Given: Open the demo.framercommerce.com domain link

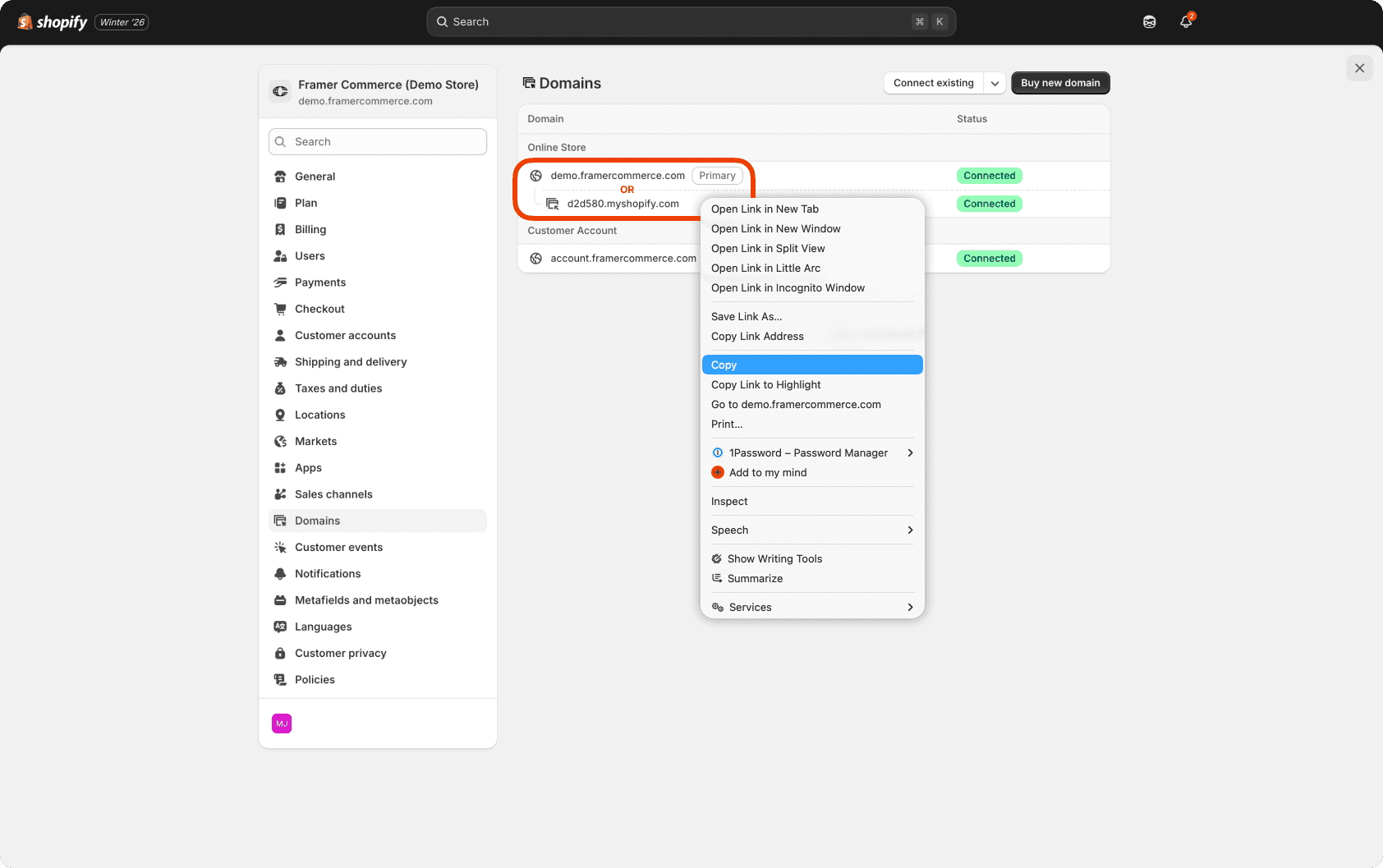Looking at the screenshot, I should tap(618, 176).
